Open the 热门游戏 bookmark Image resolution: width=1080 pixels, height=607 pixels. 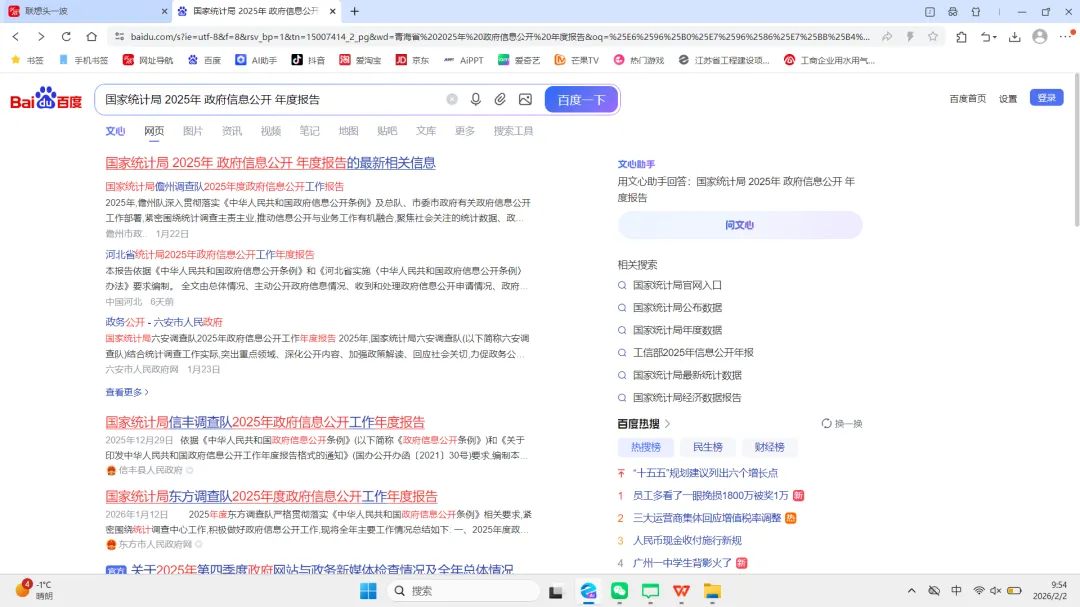tap(638, 60)
